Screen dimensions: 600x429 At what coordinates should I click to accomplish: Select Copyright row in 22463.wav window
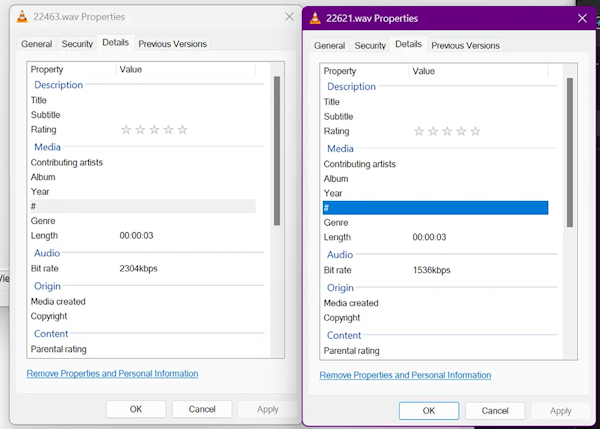point(143,316)
